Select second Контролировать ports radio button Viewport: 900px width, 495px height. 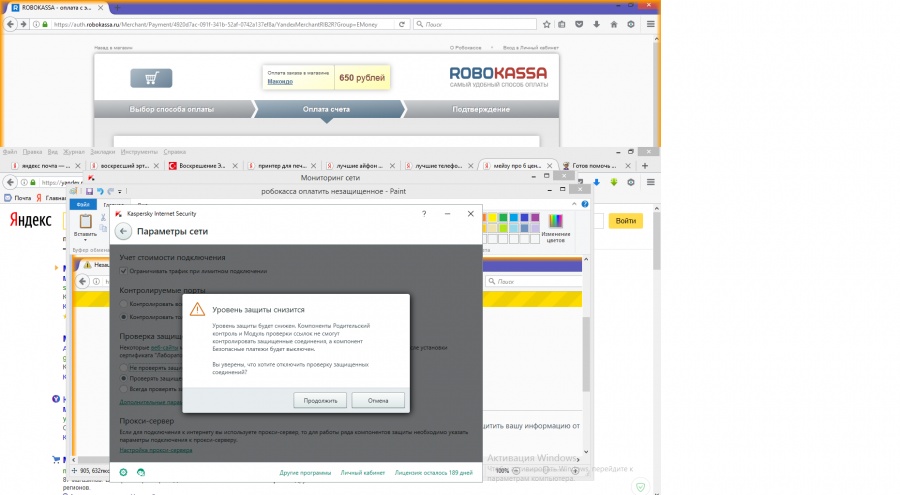pyautogui.click(x=123, y=317)
